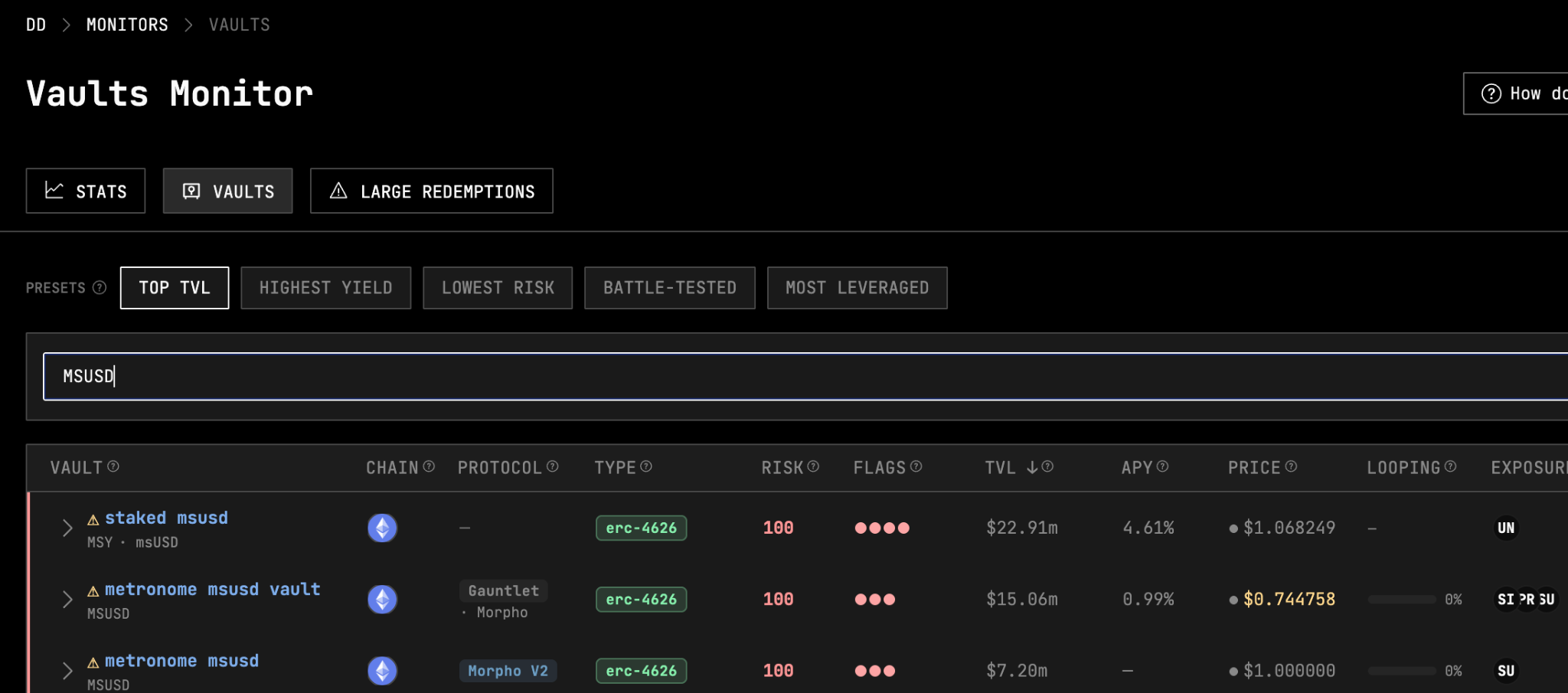Click the $15.06m TVL value
Screen dimensions: 1568x693
click(x=1022, y=600)
